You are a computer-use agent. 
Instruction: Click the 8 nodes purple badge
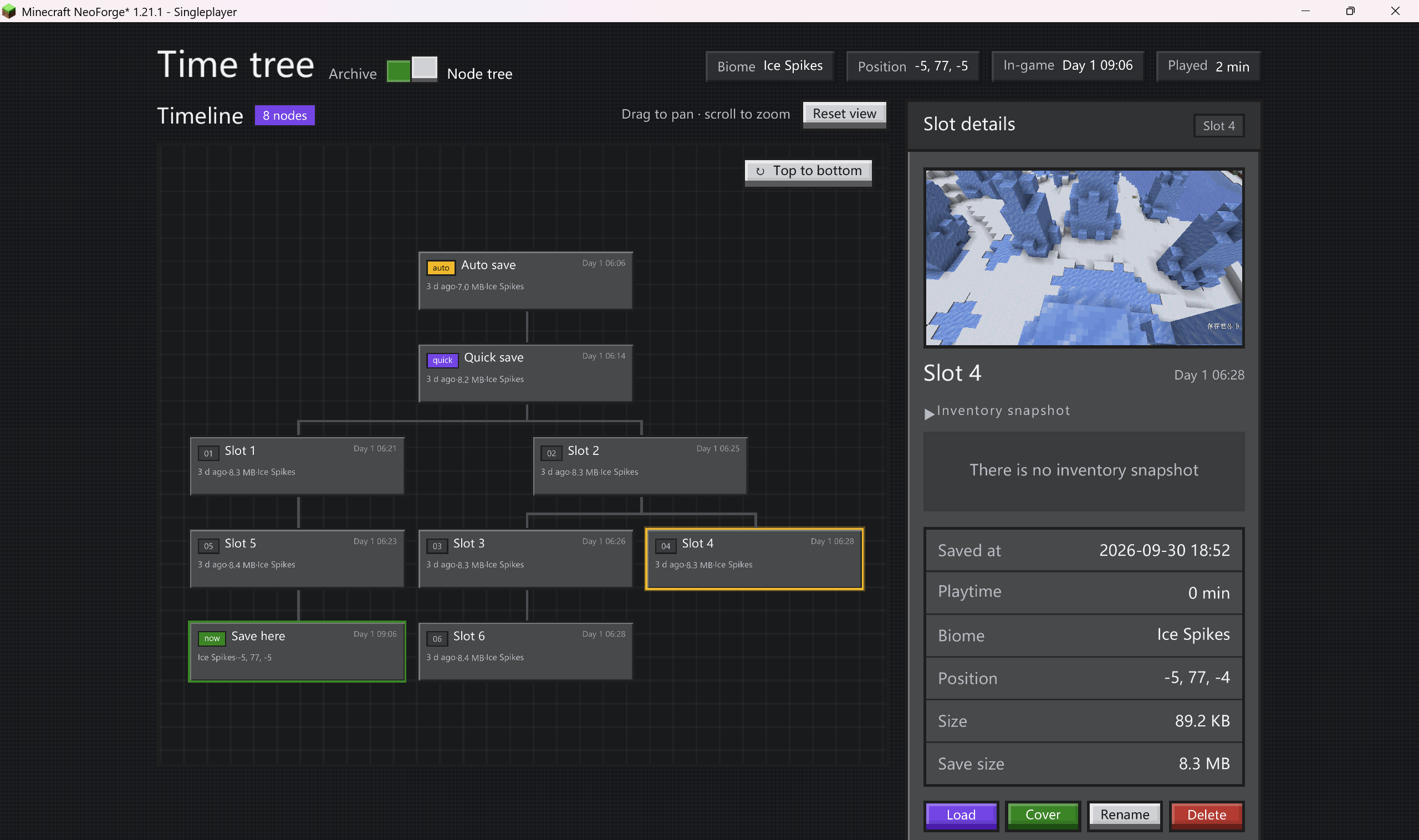285,115
